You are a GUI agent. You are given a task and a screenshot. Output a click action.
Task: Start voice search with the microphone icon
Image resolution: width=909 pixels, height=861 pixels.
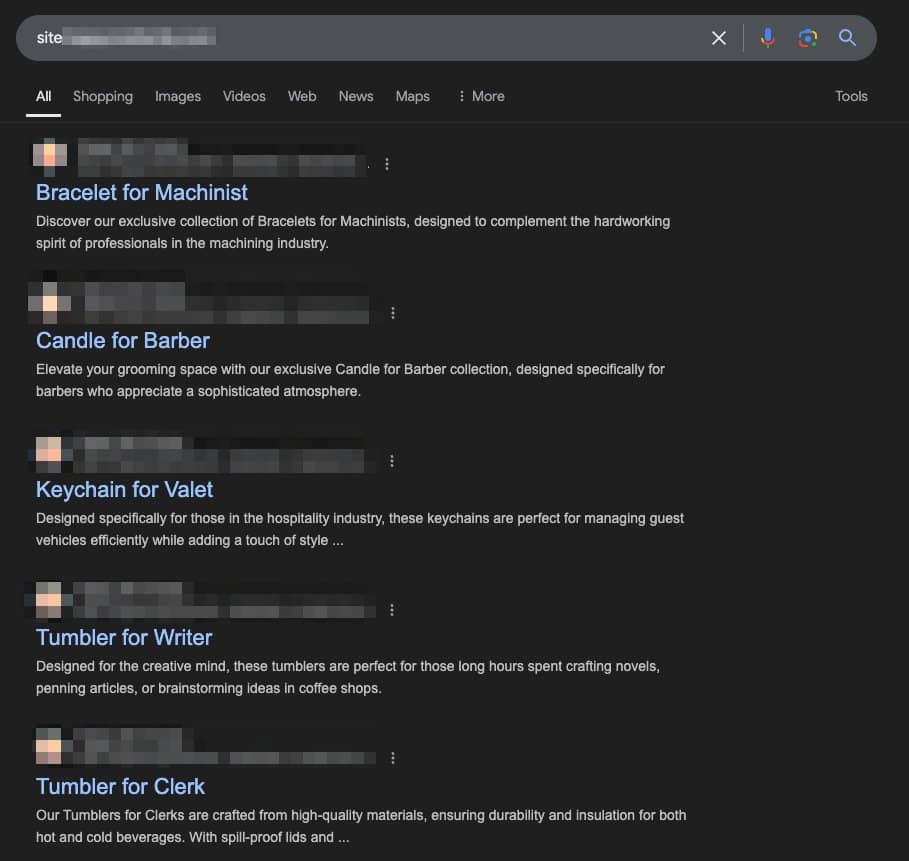click(767, 38)
